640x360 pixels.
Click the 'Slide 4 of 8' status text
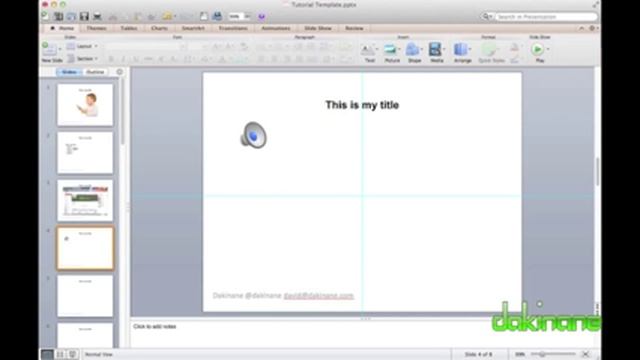(478, 354)
